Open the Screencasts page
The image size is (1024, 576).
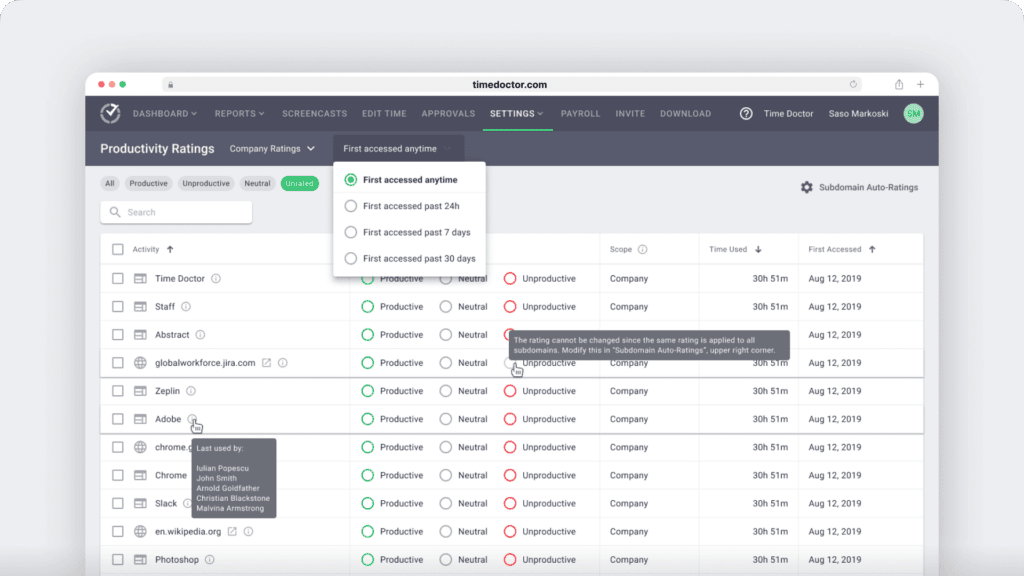[x=315, y=114]
